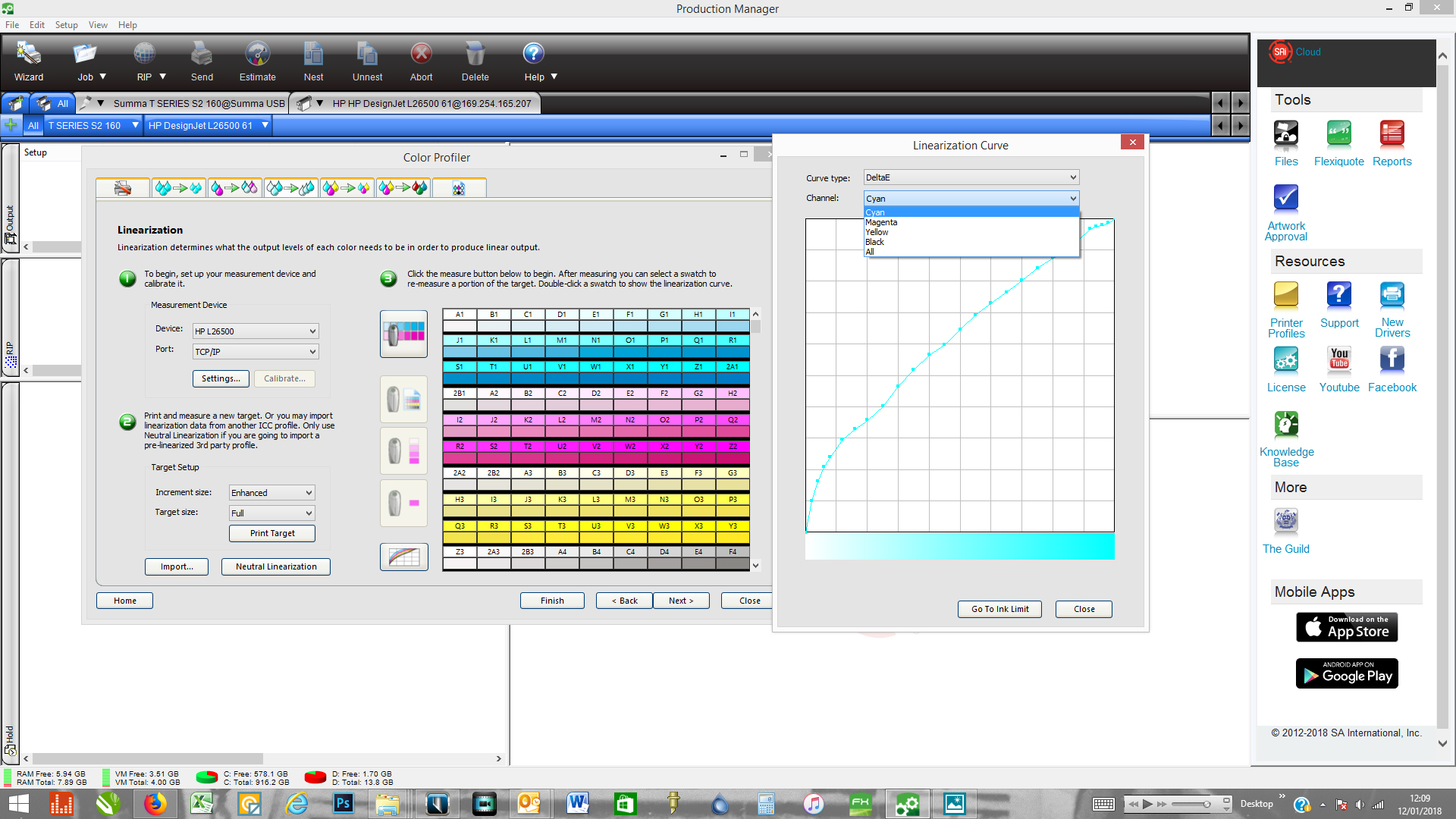Open the File menu
This screenshot has height=819, width=1456.
tap(12, 25)
